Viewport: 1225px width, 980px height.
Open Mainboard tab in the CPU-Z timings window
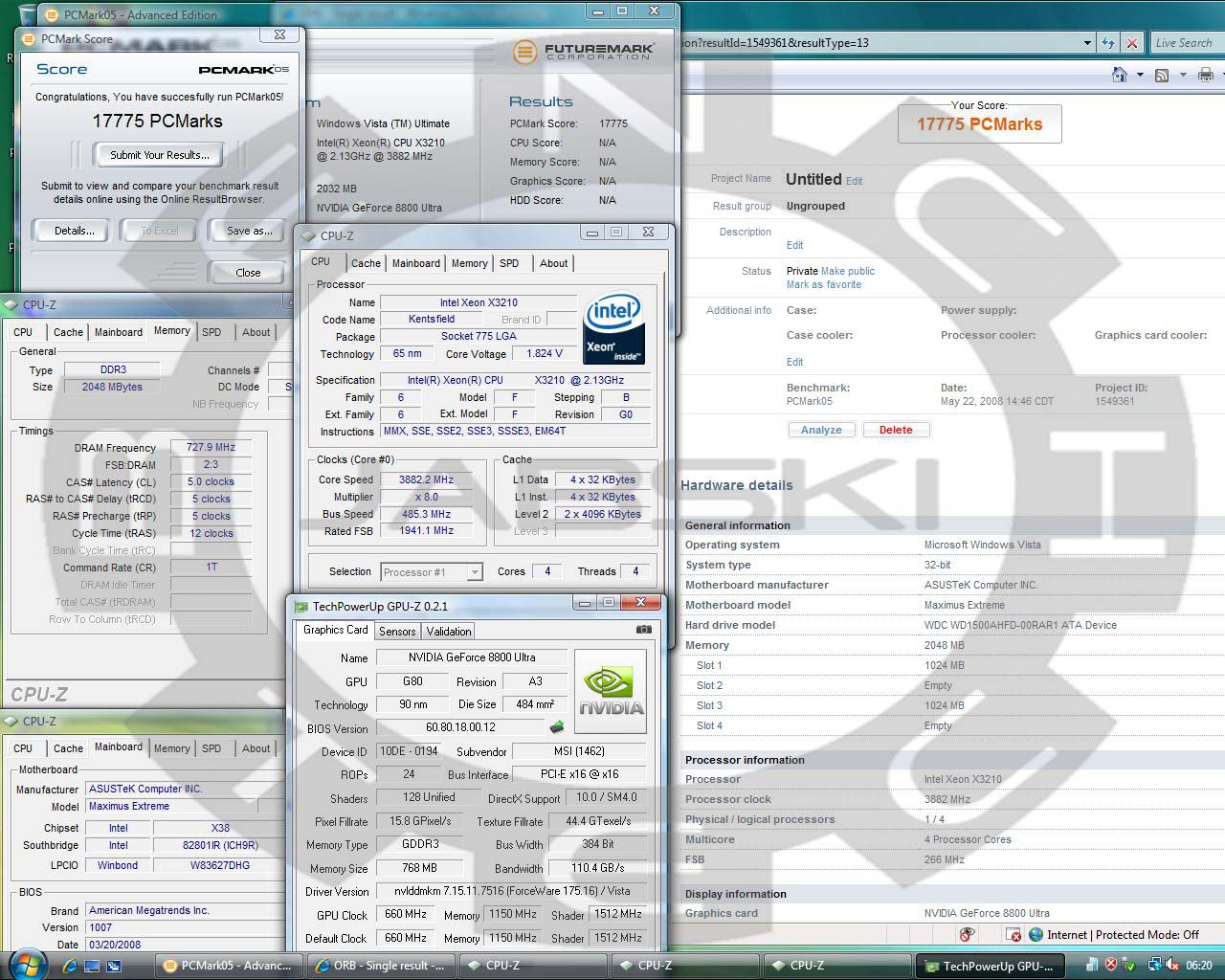(118, 332)
